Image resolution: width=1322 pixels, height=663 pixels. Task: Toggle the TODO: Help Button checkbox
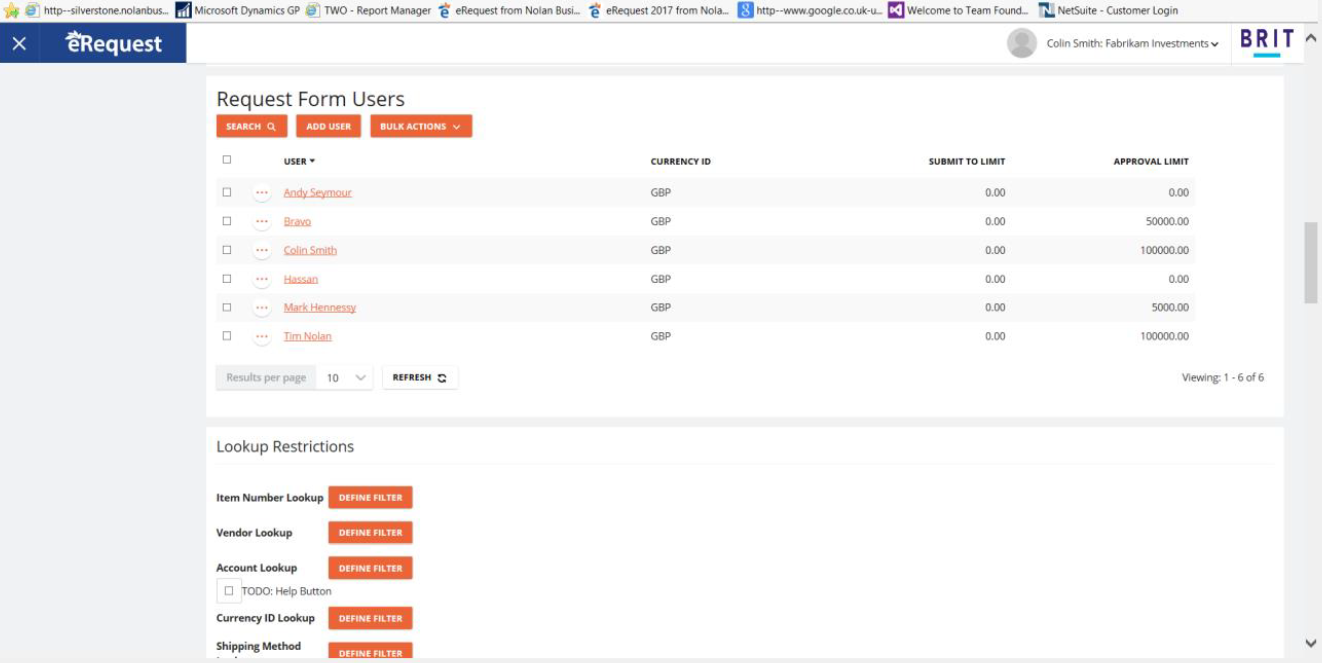229,591
